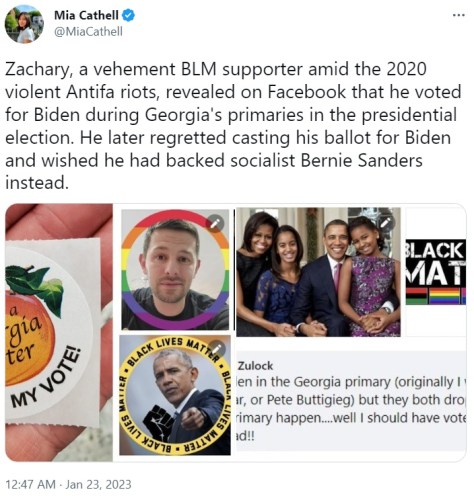Click the blue verified badge
Viewport: 474px width, 496px height.
[129, 15]
